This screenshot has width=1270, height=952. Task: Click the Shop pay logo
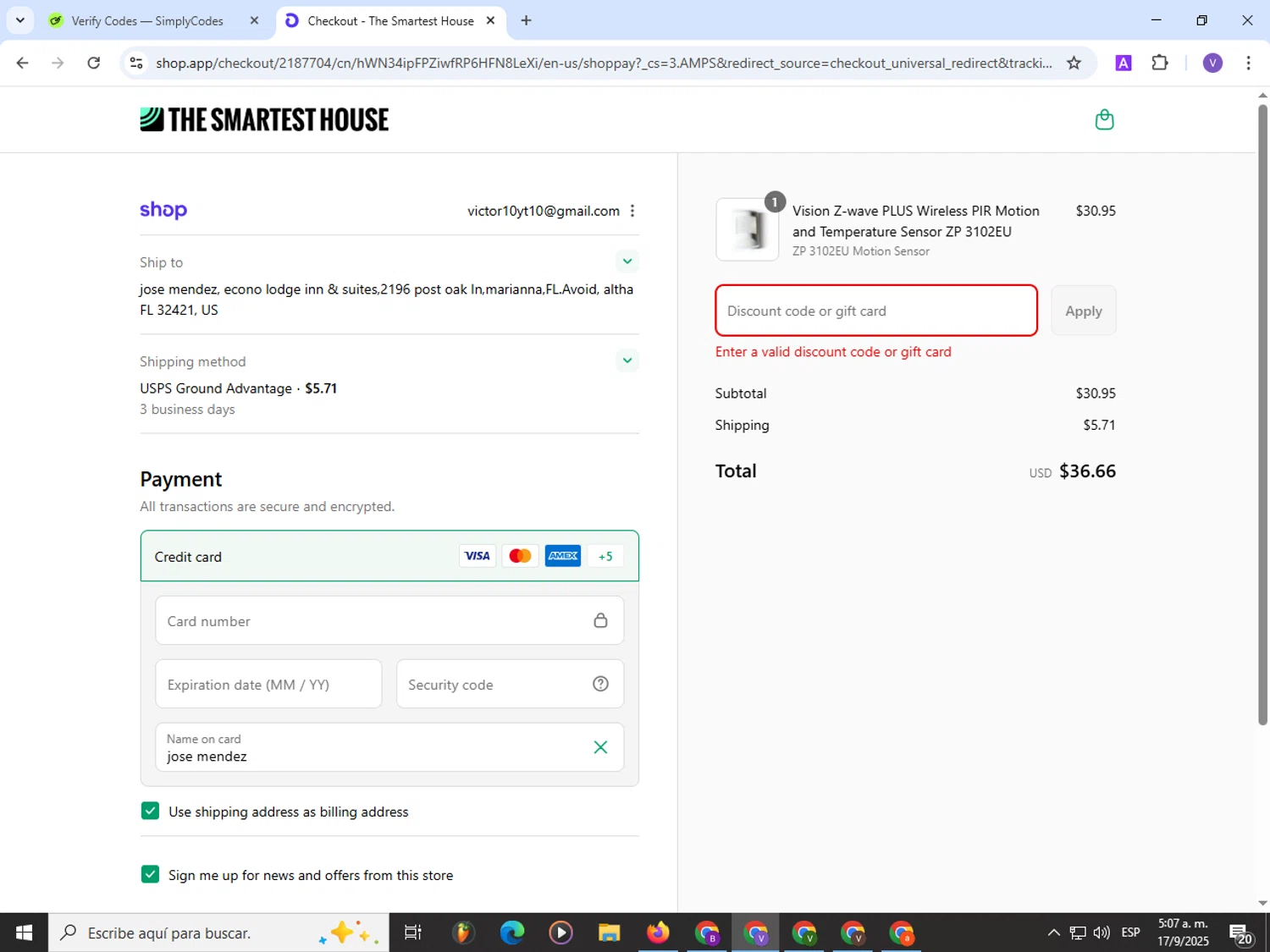[163, 210]
